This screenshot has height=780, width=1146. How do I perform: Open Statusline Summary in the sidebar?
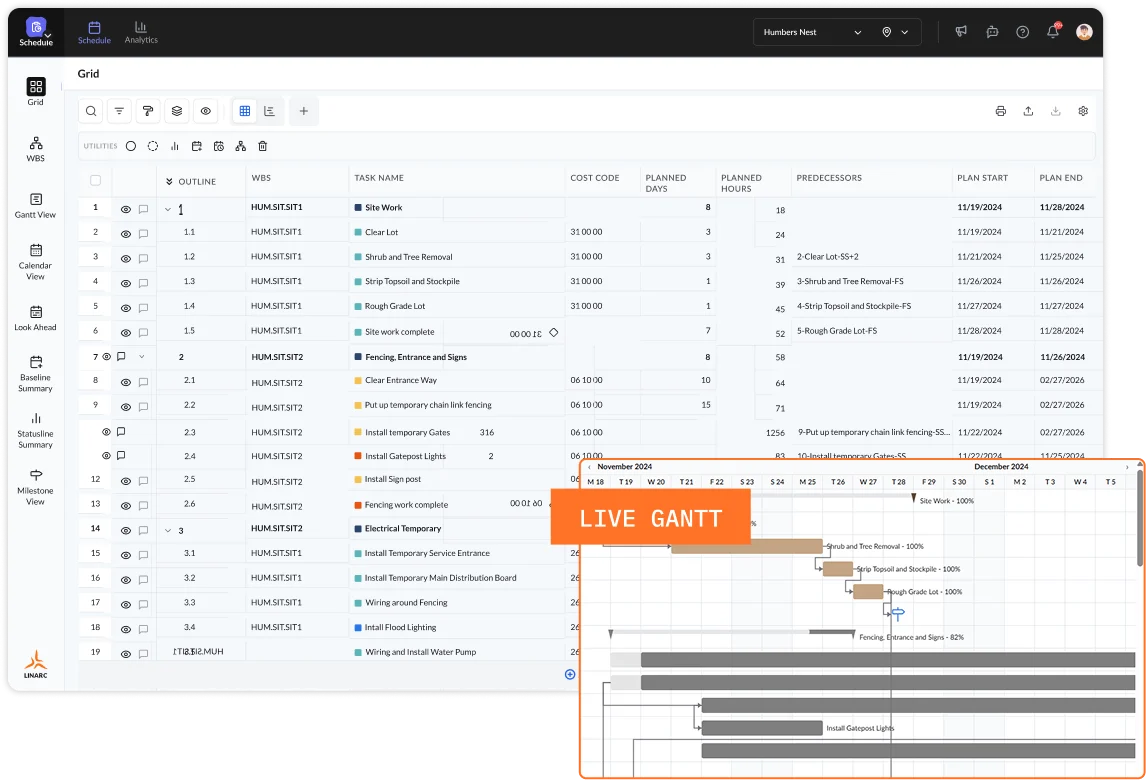(x=36, y=431)
